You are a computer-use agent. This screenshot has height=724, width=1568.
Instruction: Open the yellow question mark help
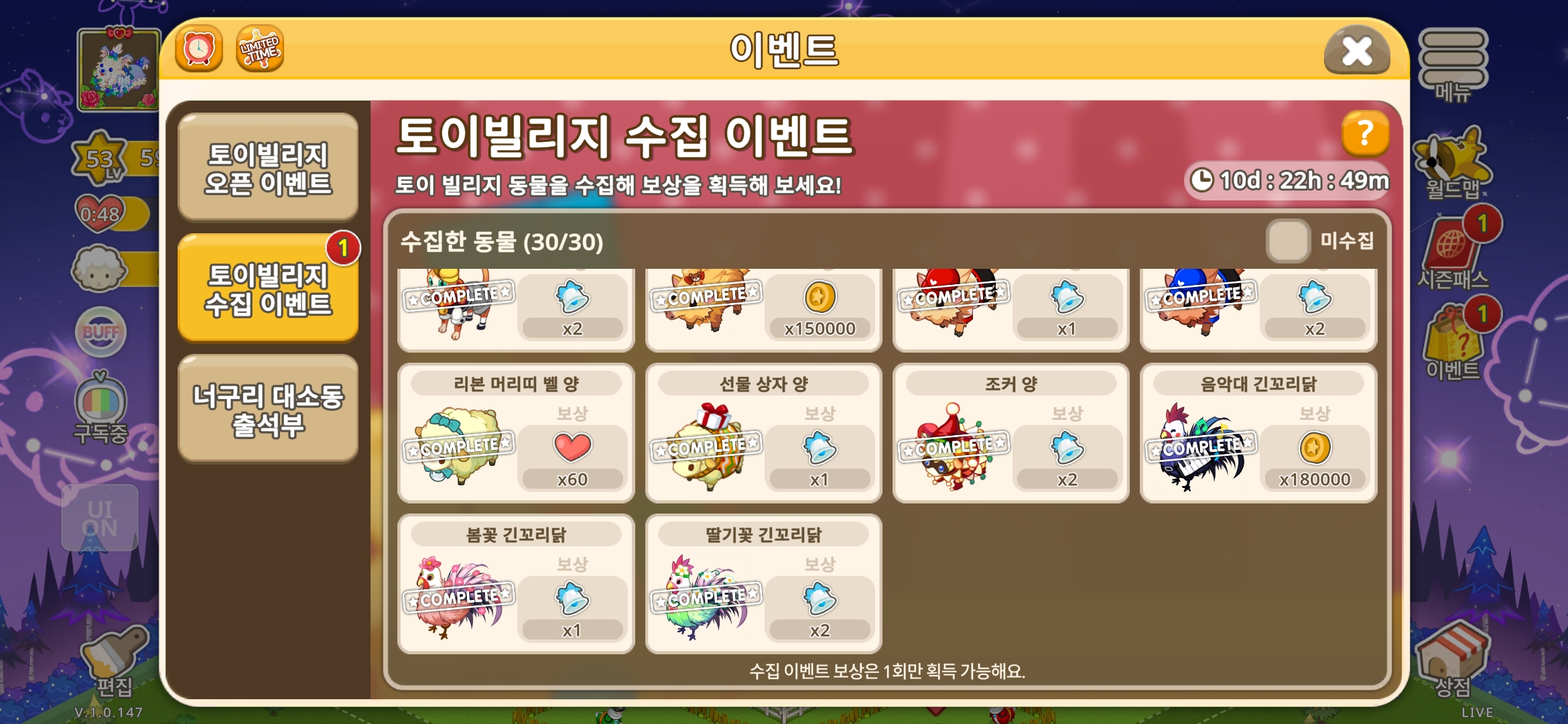click(x=1365, y=133)
